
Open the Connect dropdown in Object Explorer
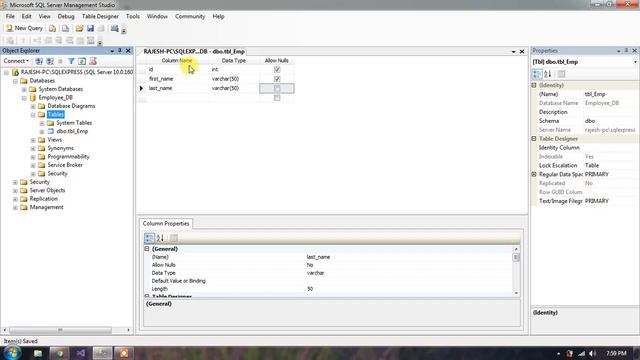coord(16,61)
